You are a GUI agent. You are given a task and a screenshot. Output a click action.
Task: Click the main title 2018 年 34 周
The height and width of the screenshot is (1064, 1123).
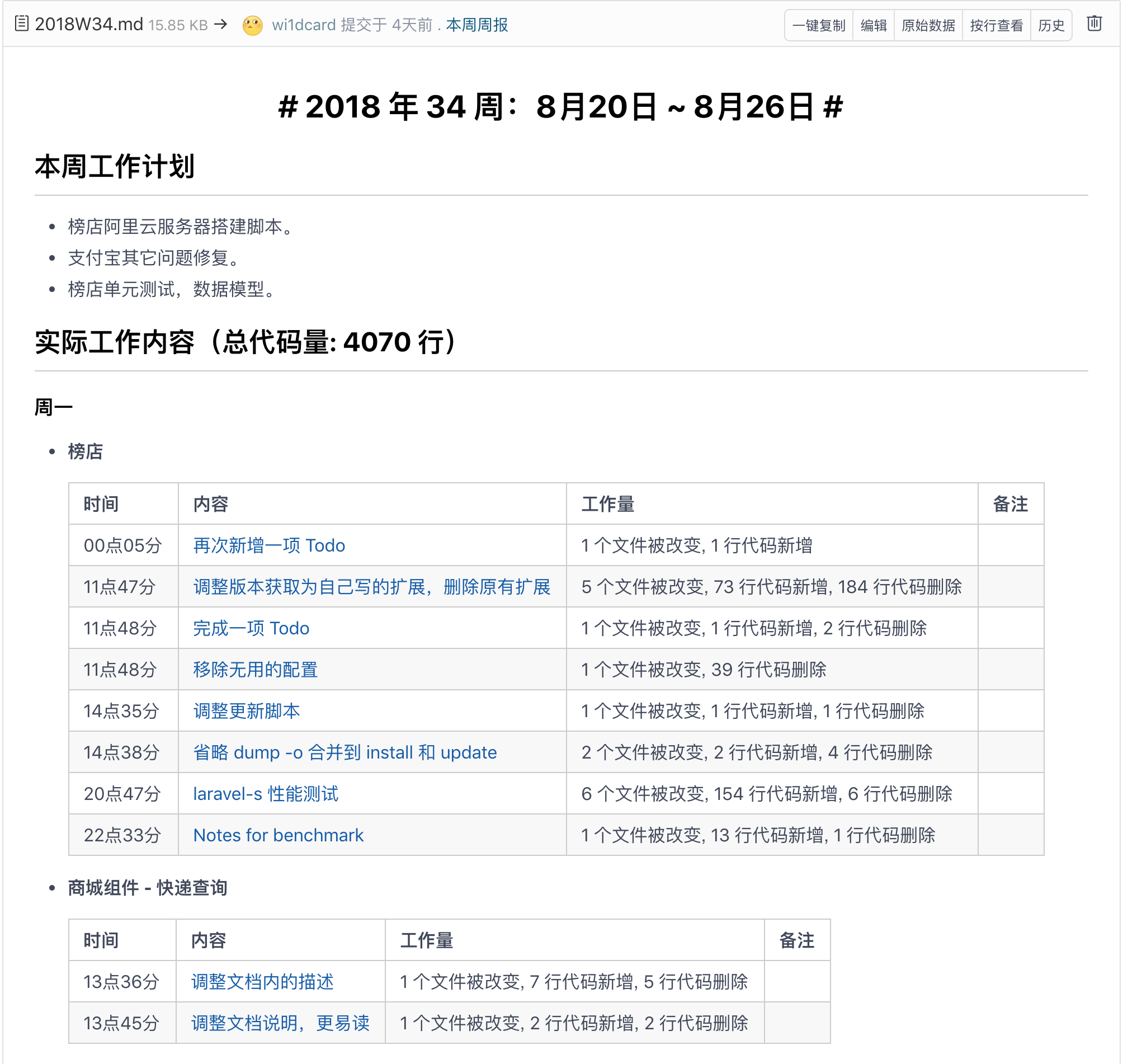coord(560,107)
